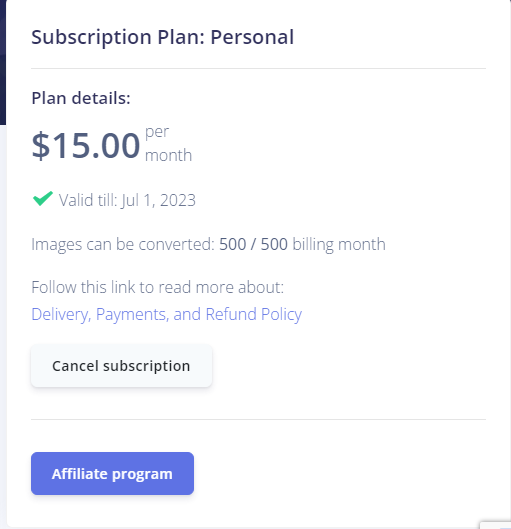Click the Follow this link sentence
Viewport: 511px width, 529px height.
158,287
